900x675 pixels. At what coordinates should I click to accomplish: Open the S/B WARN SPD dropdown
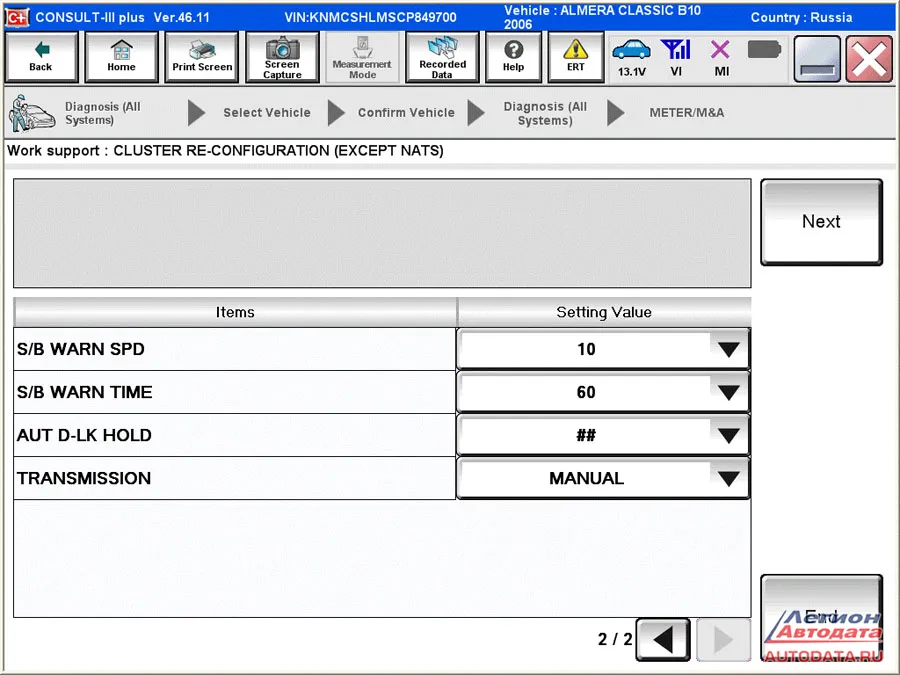click(x=603, y=349)
